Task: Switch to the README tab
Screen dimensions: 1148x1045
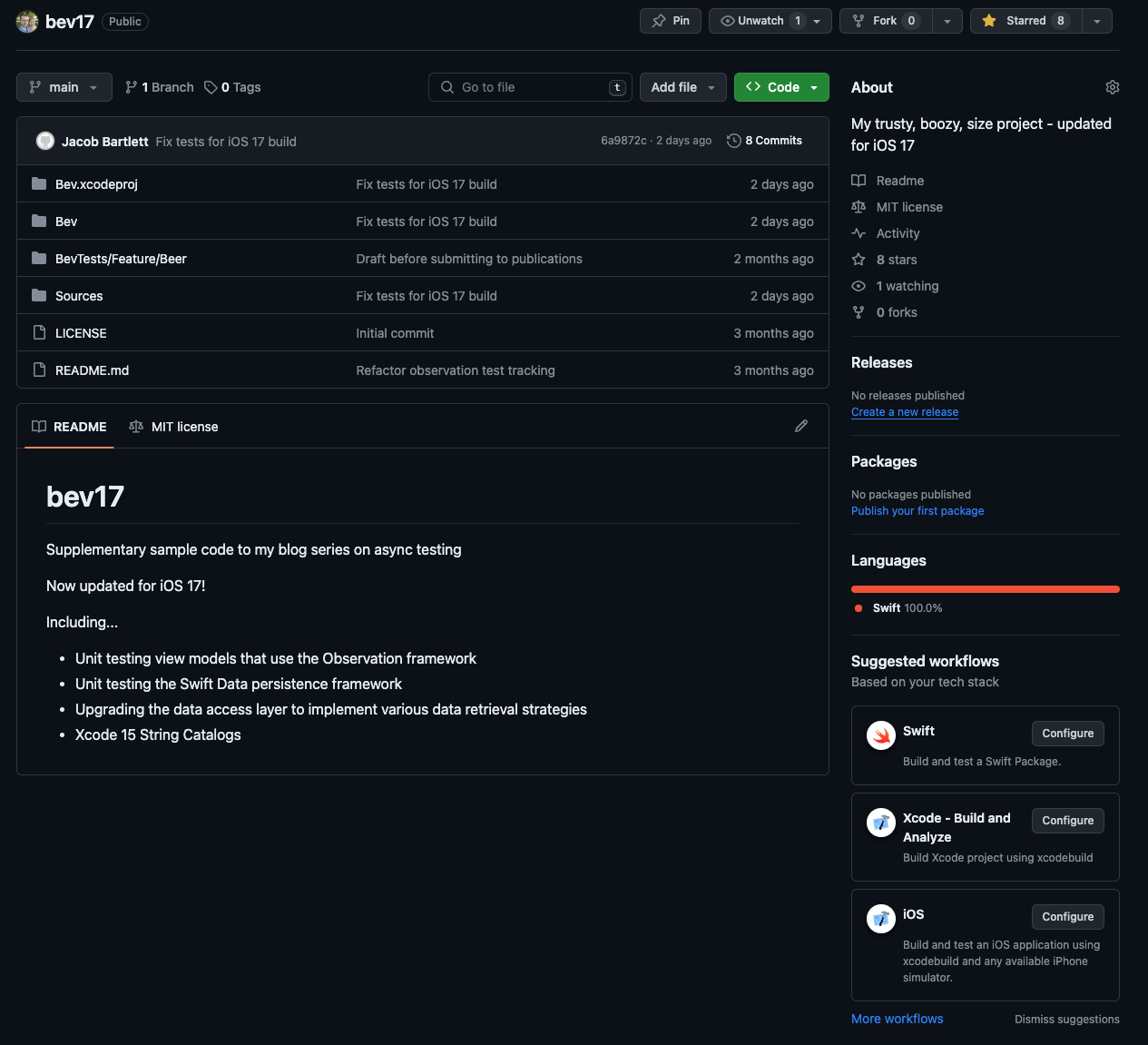Action: coord(69,427)
